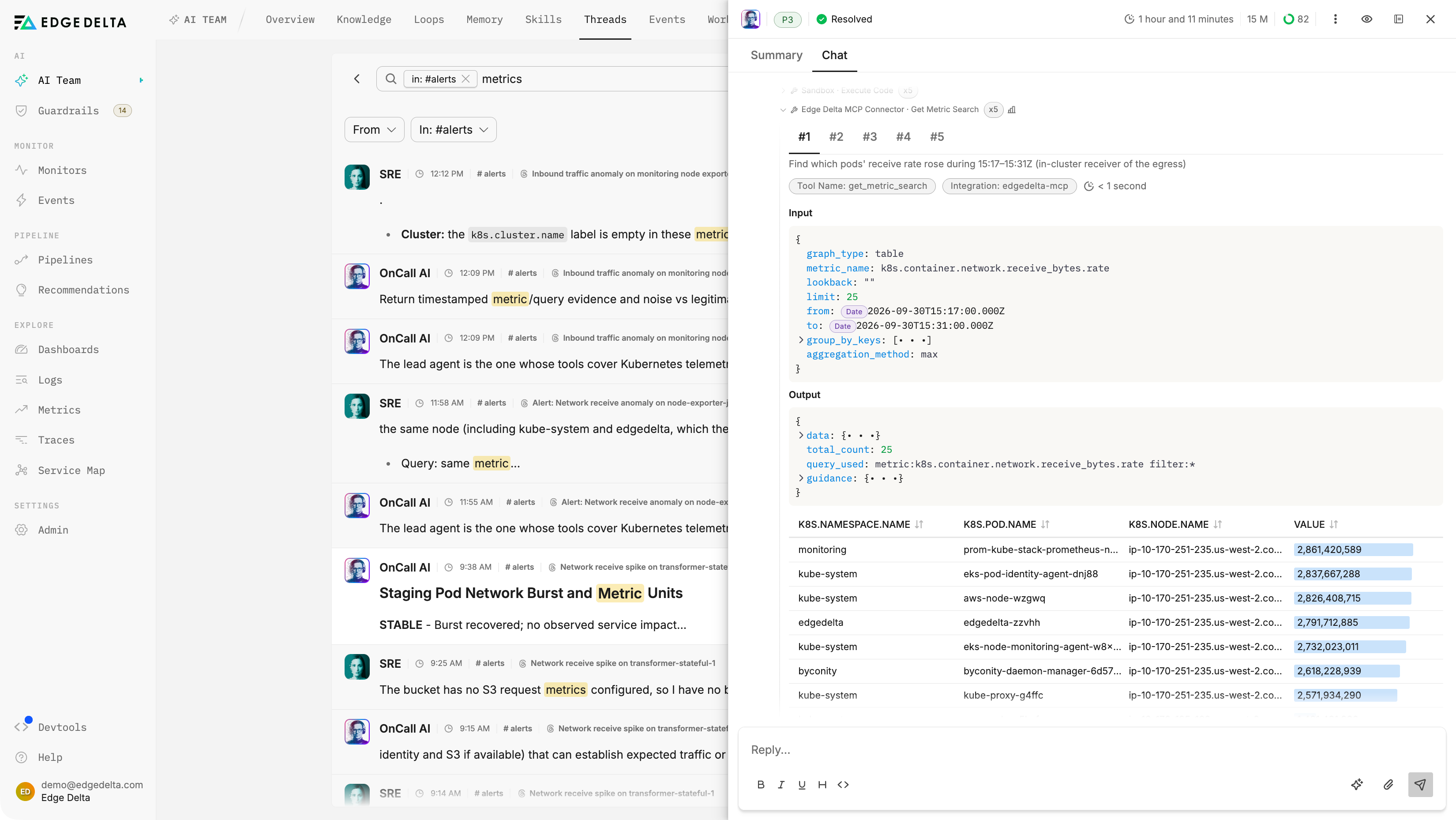Viewport: 1456px width, 820px height.
Task: Expand group_by_keys in Input JSON
Action: [x=801, y=340]
